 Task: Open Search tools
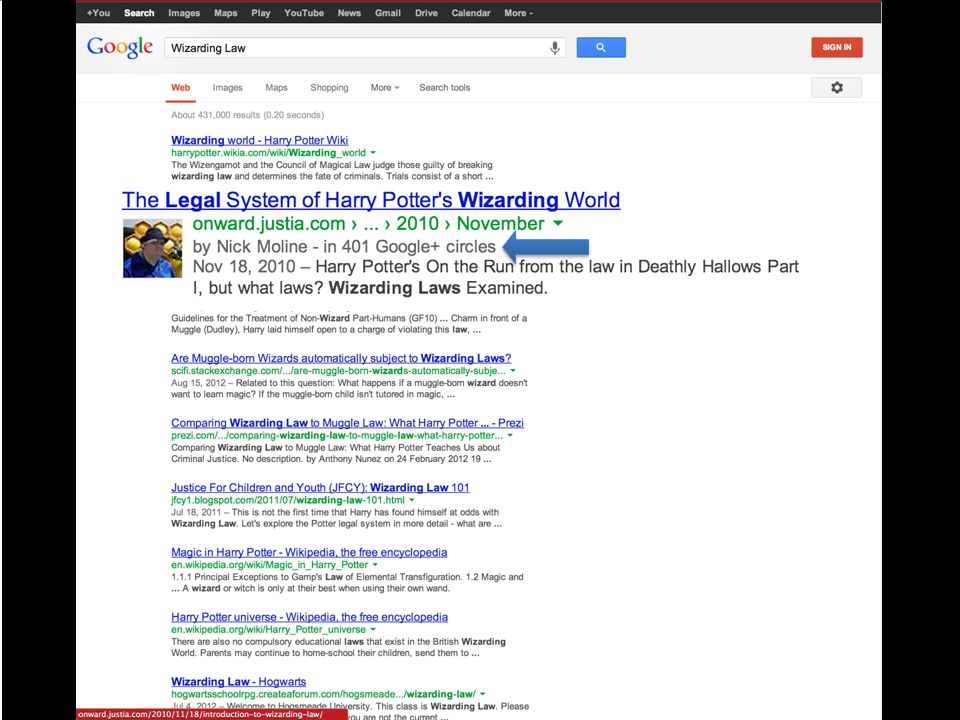pyautogui.click(x=444, y=88)
